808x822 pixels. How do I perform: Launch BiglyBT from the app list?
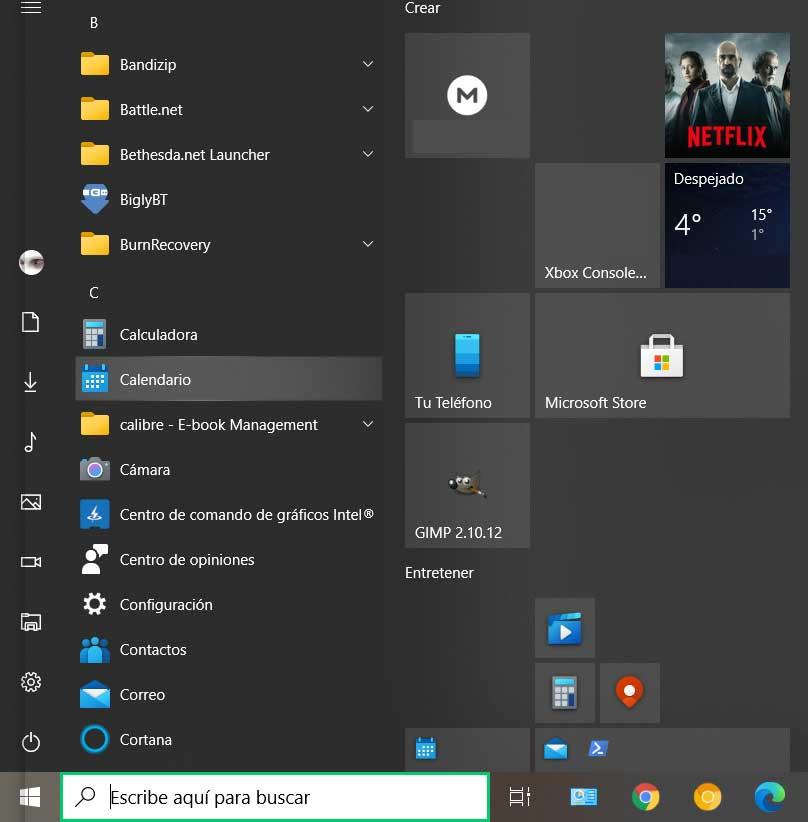click(229, 200)
